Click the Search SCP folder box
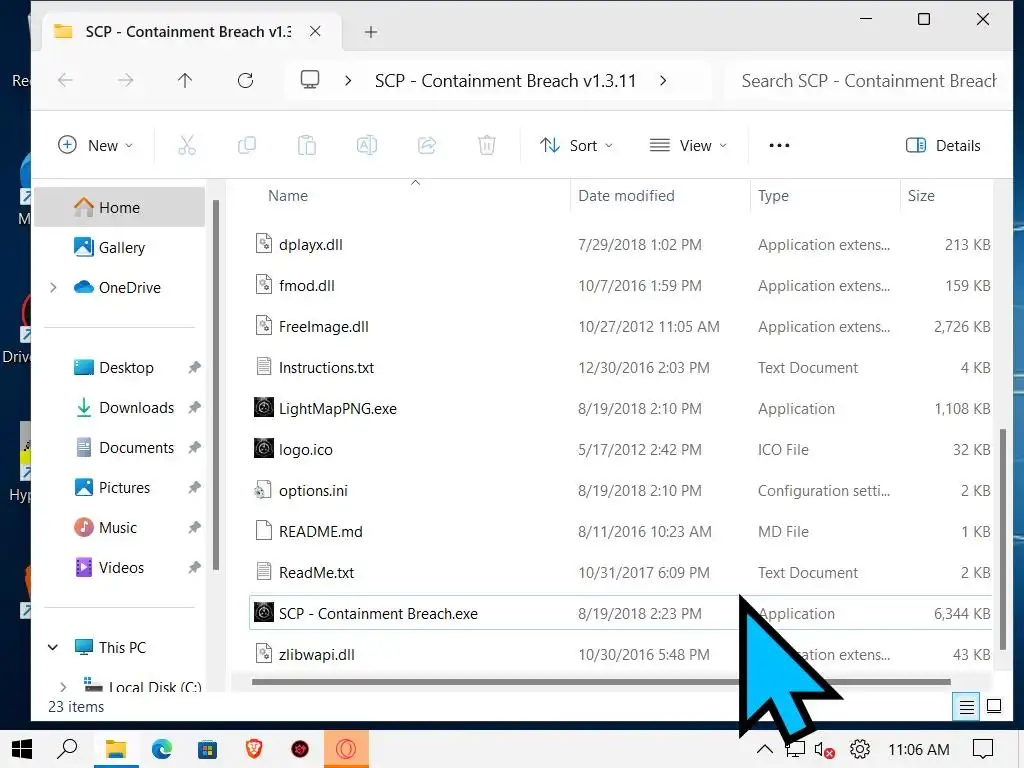The height and width of the screenshot is (768, 1024). pos(869,80)
